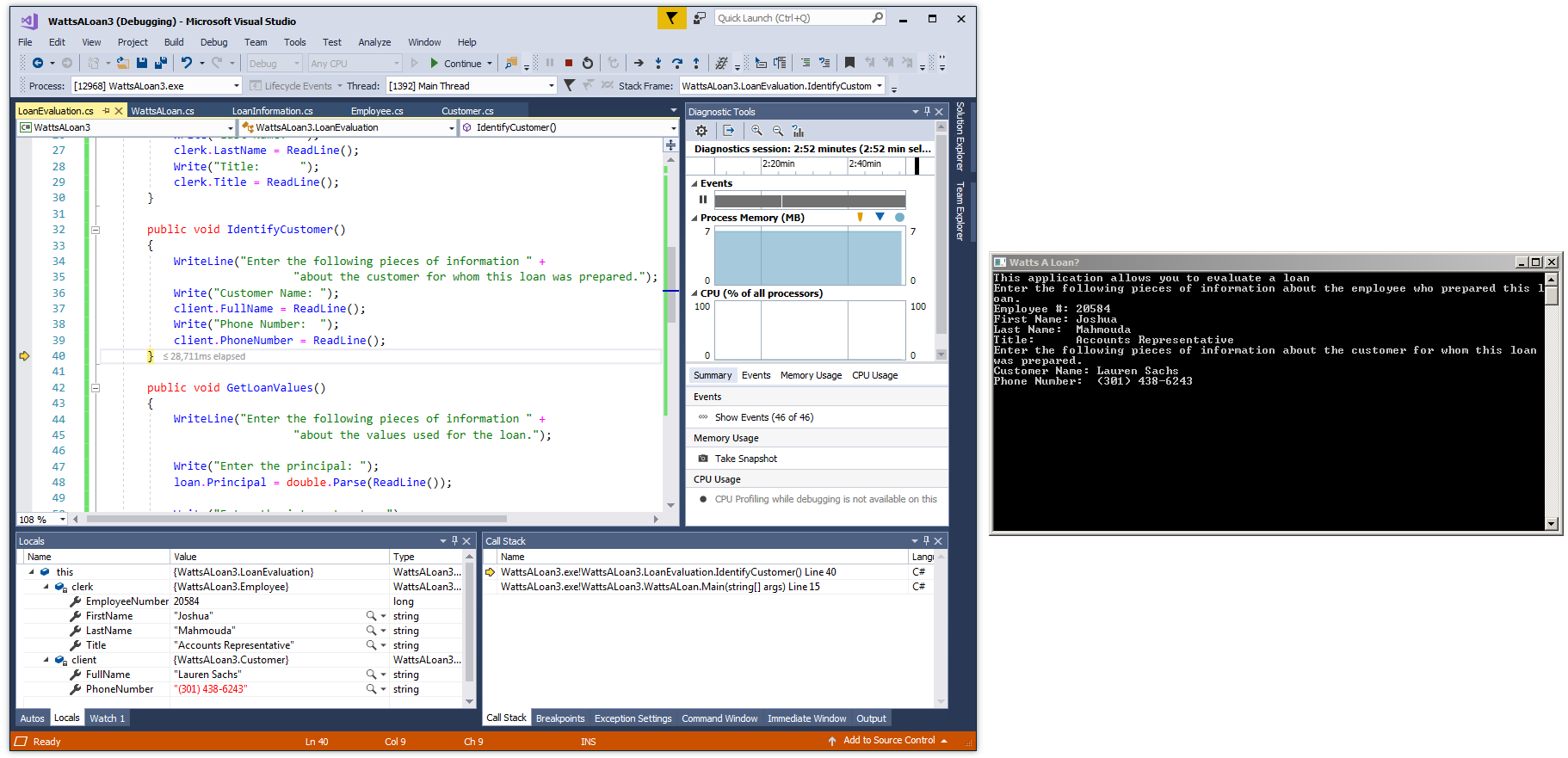1568x758 pixels.
Task: Open the Process dropdown showing WattsALoan3.exe
Action: pyautogui.click(x=156, y=86)
